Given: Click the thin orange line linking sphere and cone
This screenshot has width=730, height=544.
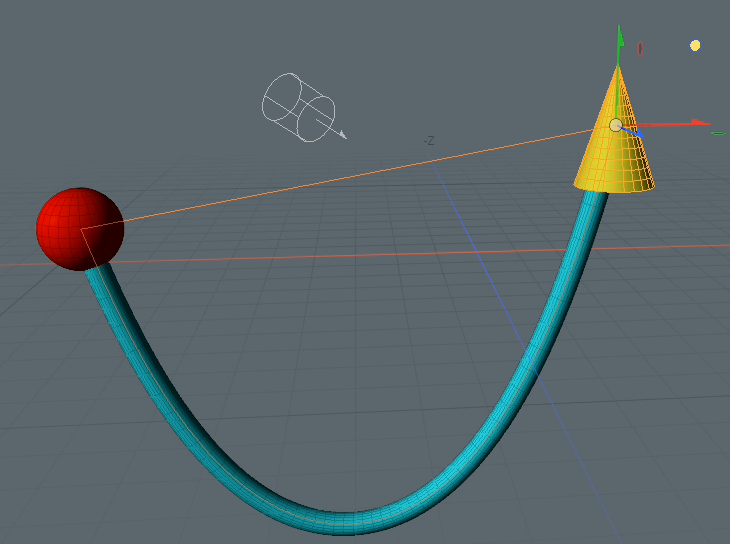Looking at the screenshot, I should coord(350,178).
